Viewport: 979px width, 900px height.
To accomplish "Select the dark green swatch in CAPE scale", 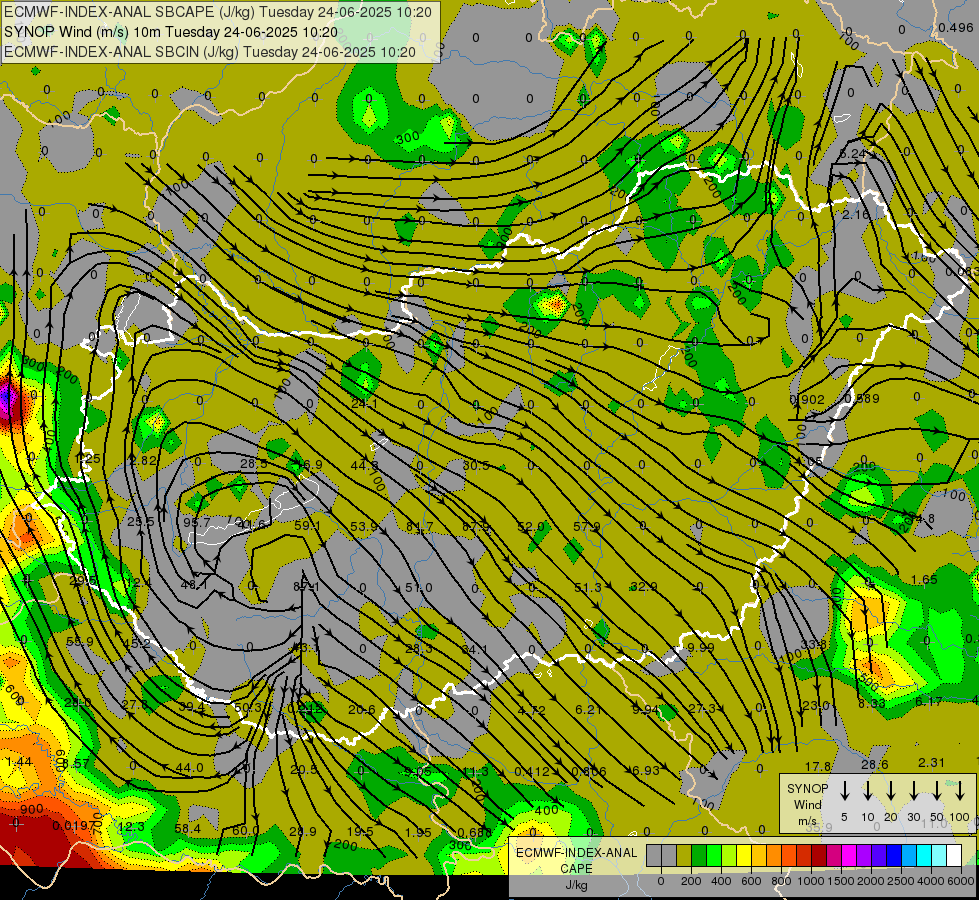I will pyautogui.click(x=699, y=855).
